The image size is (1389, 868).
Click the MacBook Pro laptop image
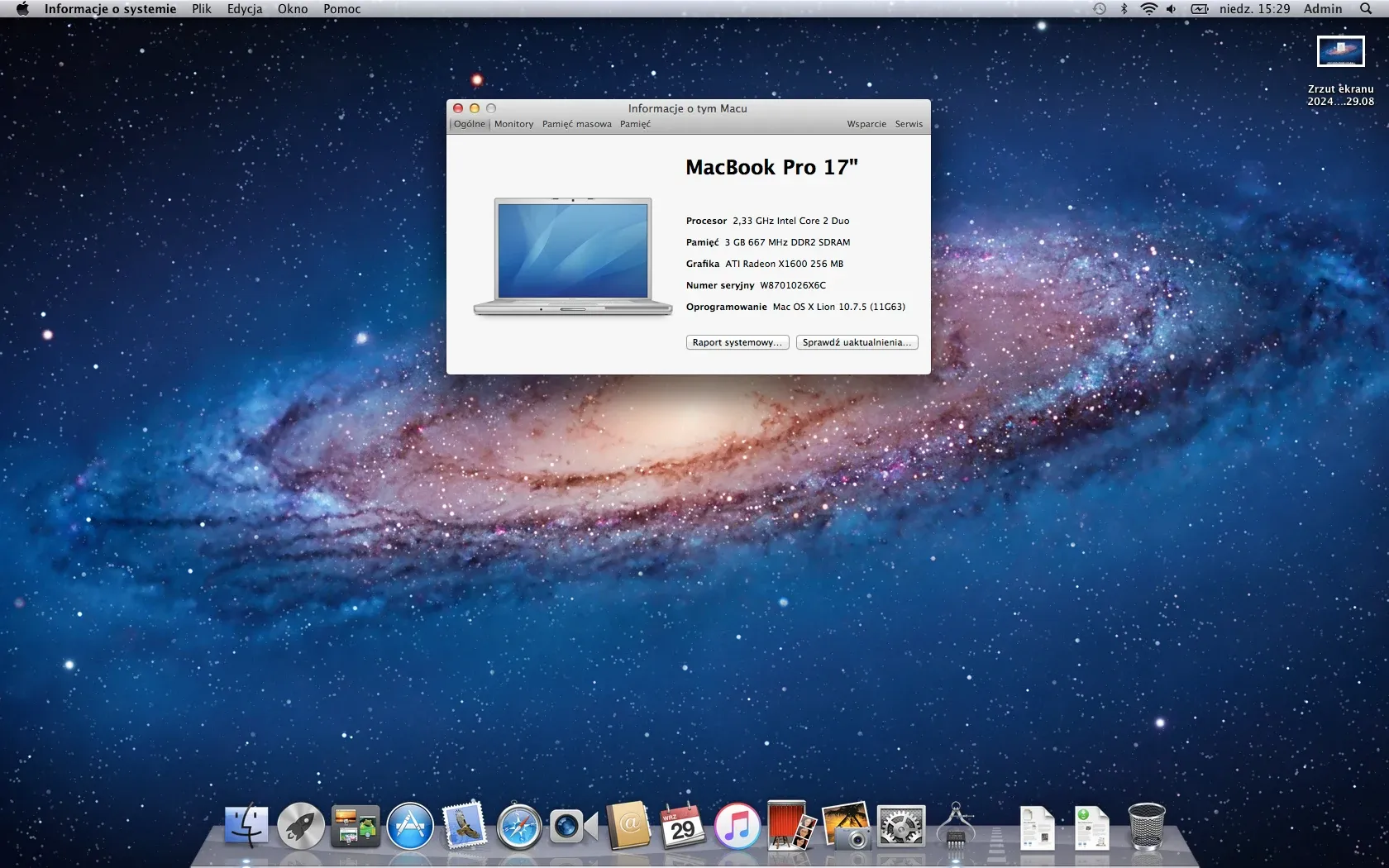[x=573, y=256]
